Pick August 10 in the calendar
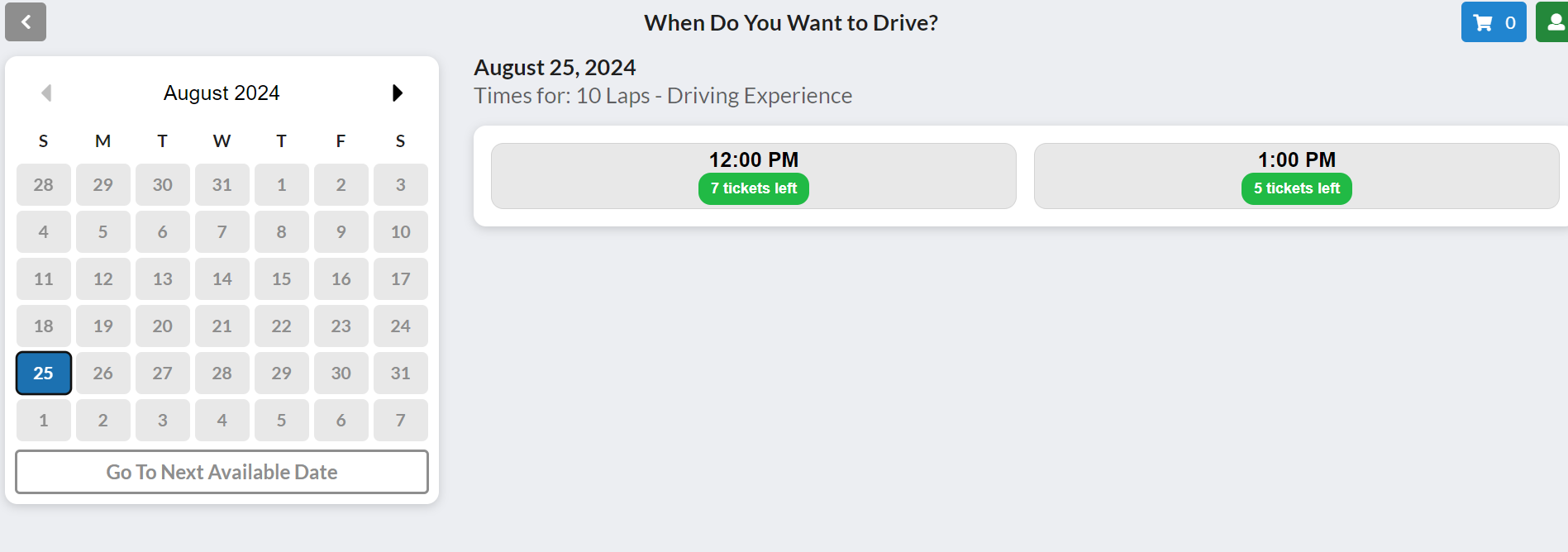Screen dimensions: 1568x552 (401, 231)
